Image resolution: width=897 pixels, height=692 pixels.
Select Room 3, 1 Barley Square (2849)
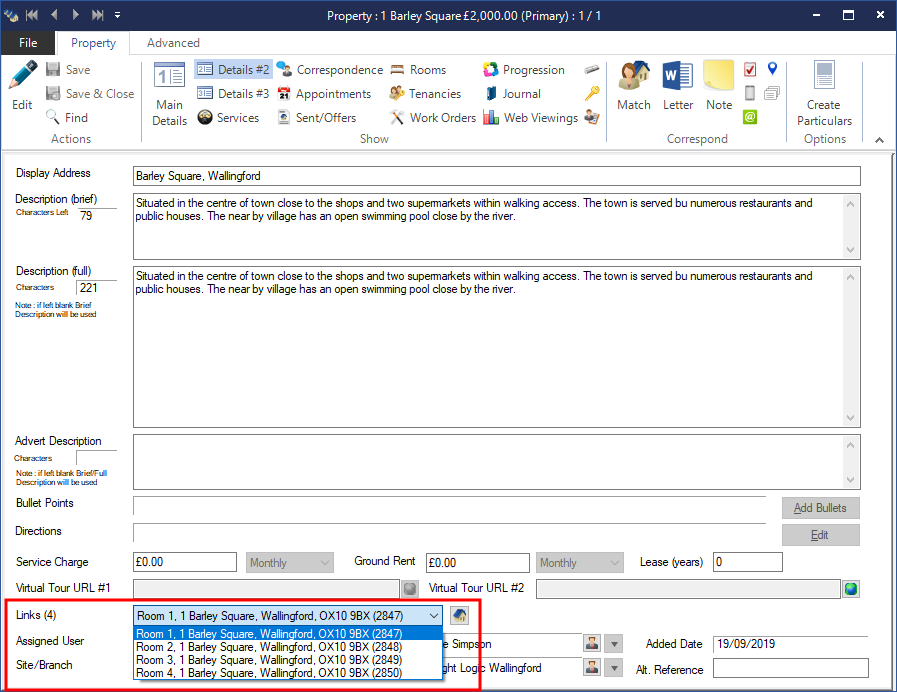(x=288, y=660)
